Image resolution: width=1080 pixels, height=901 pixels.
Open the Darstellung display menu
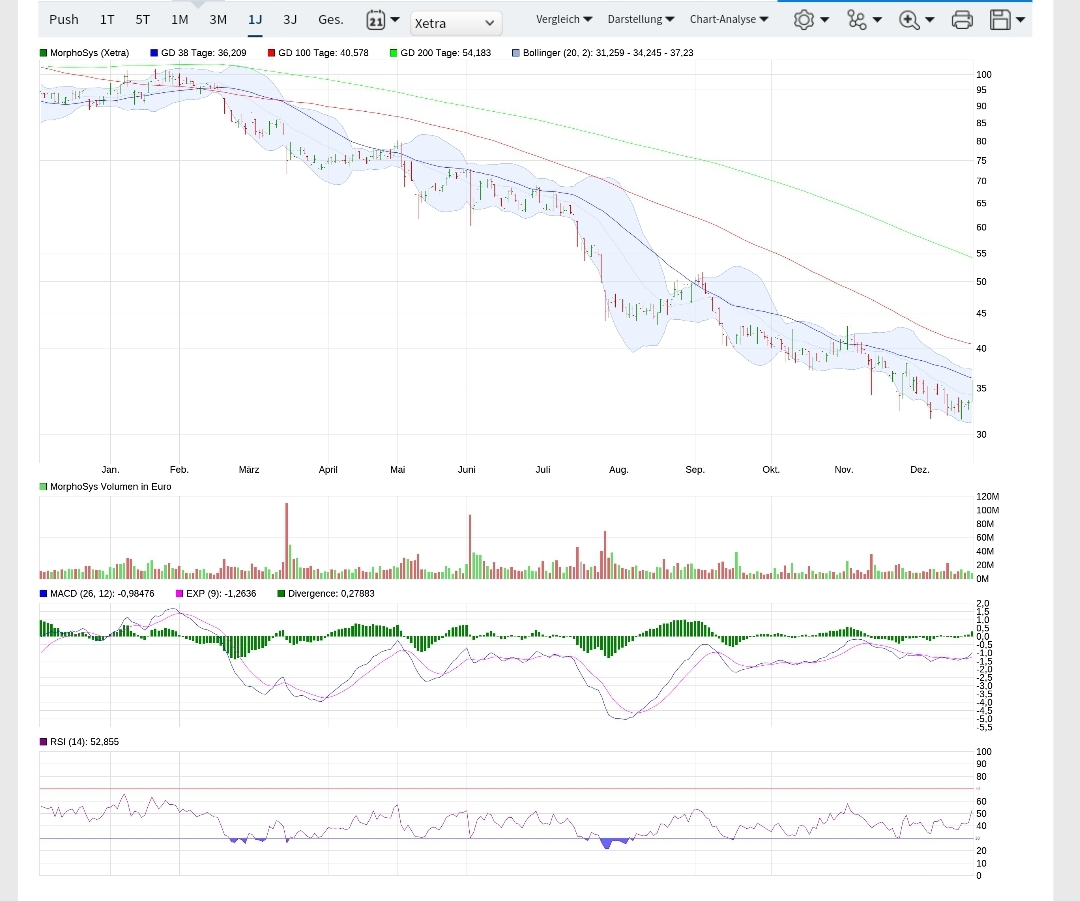[x=641, y=19]
